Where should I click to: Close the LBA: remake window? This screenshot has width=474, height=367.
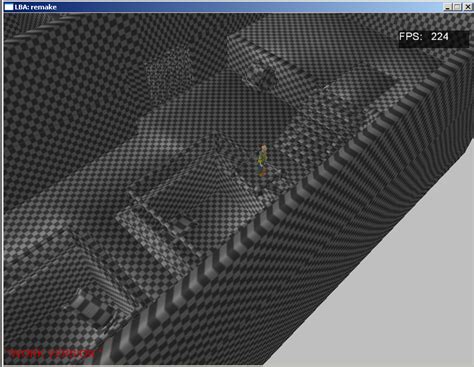tap(468, 7)
